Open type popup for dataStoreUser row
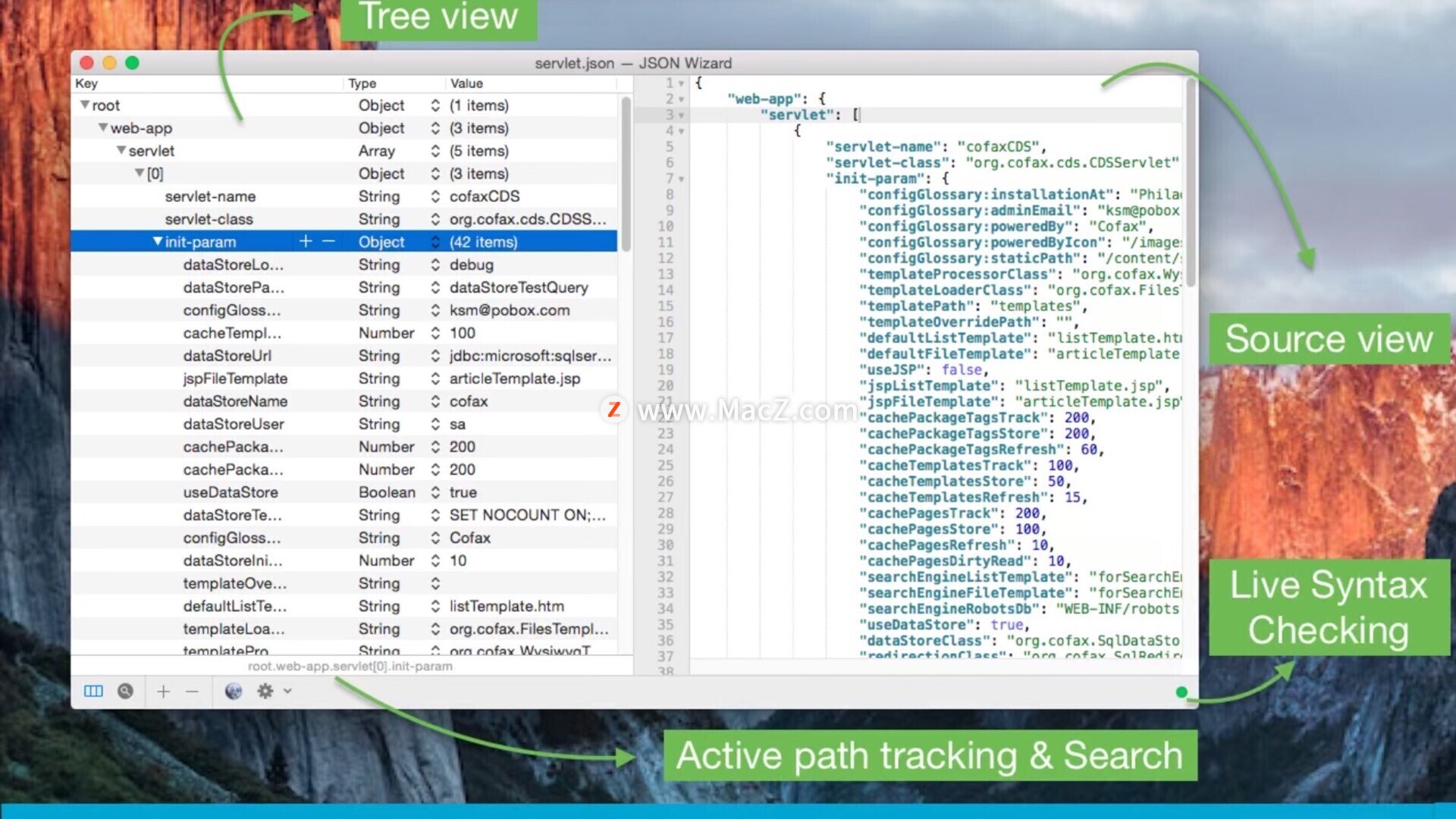Viewport: 1456px width, 819px height. 435,424
